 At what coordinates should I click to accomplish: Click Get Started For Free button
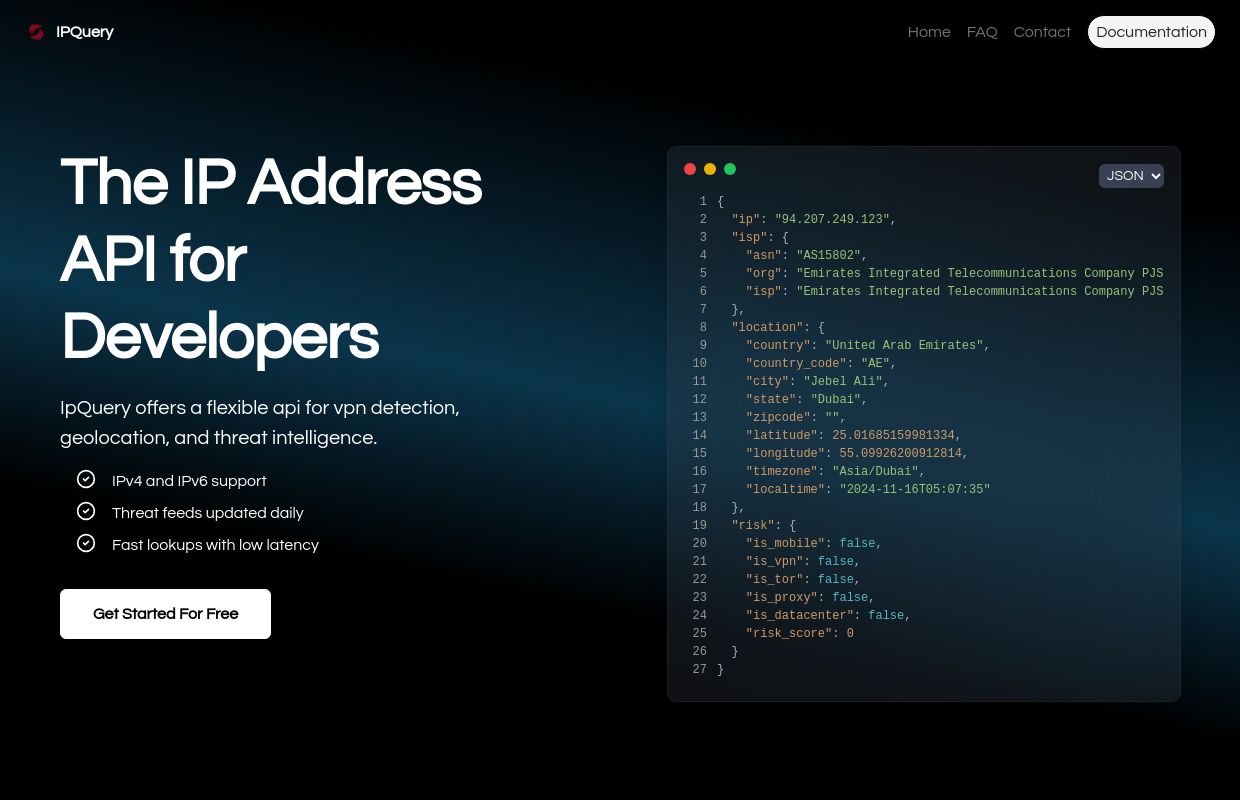165,614
